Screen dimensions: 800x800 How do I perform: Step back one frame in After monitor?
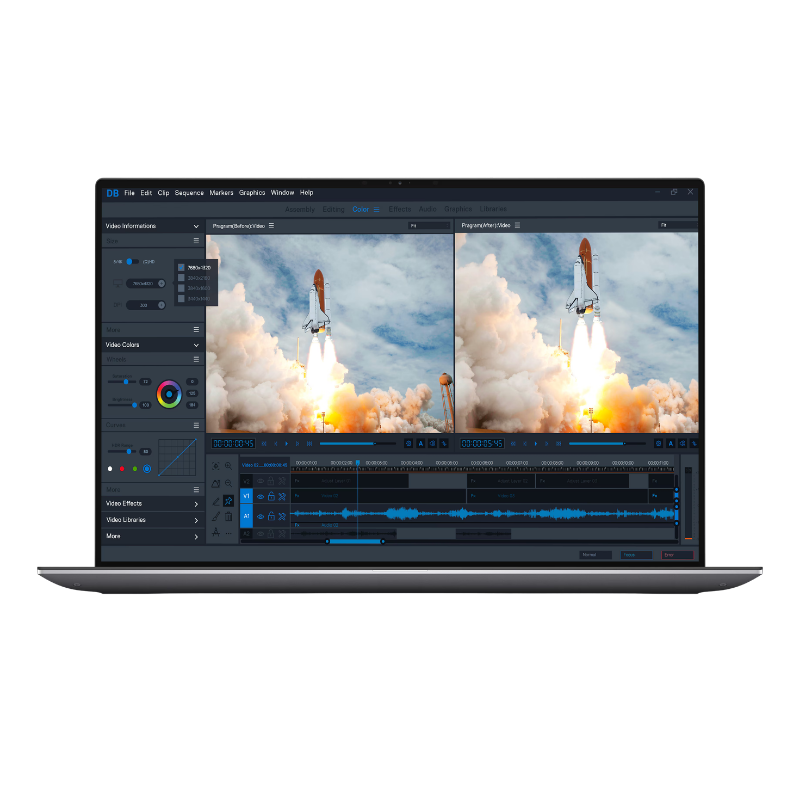(x=524, y=444)
